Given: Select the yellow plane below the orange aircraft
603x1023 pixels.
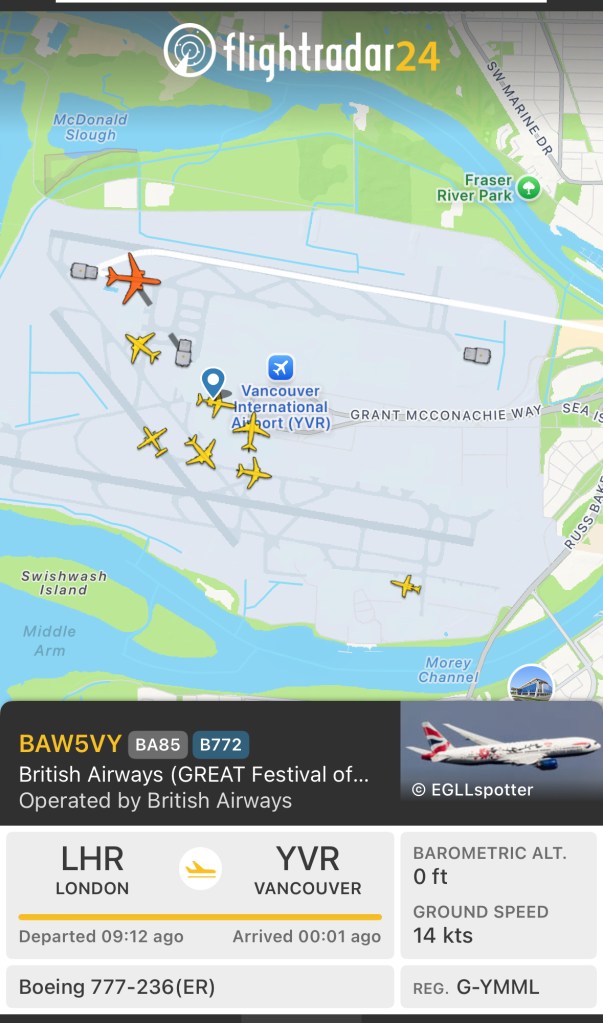Looking at the screenshot, I should [x=143, y=347].
